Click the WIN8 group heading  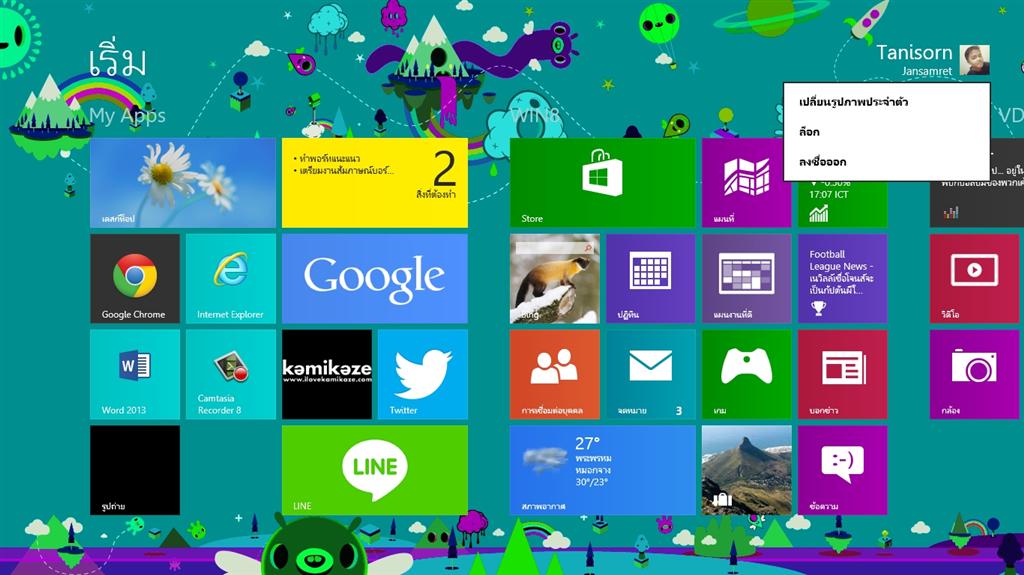click(x=536, y=116)
